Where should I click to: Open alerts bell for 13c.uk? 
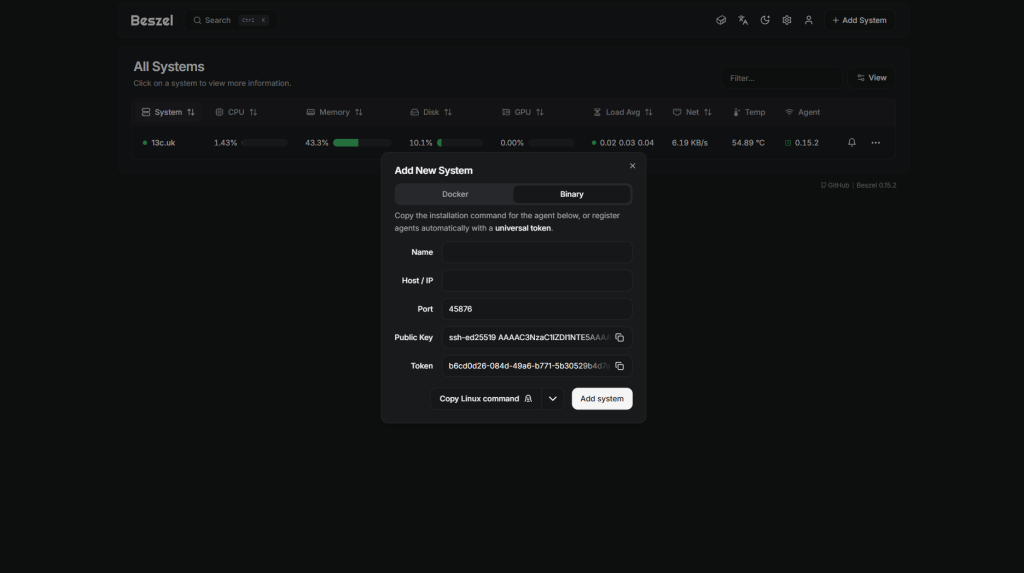(x=852, y=143)
